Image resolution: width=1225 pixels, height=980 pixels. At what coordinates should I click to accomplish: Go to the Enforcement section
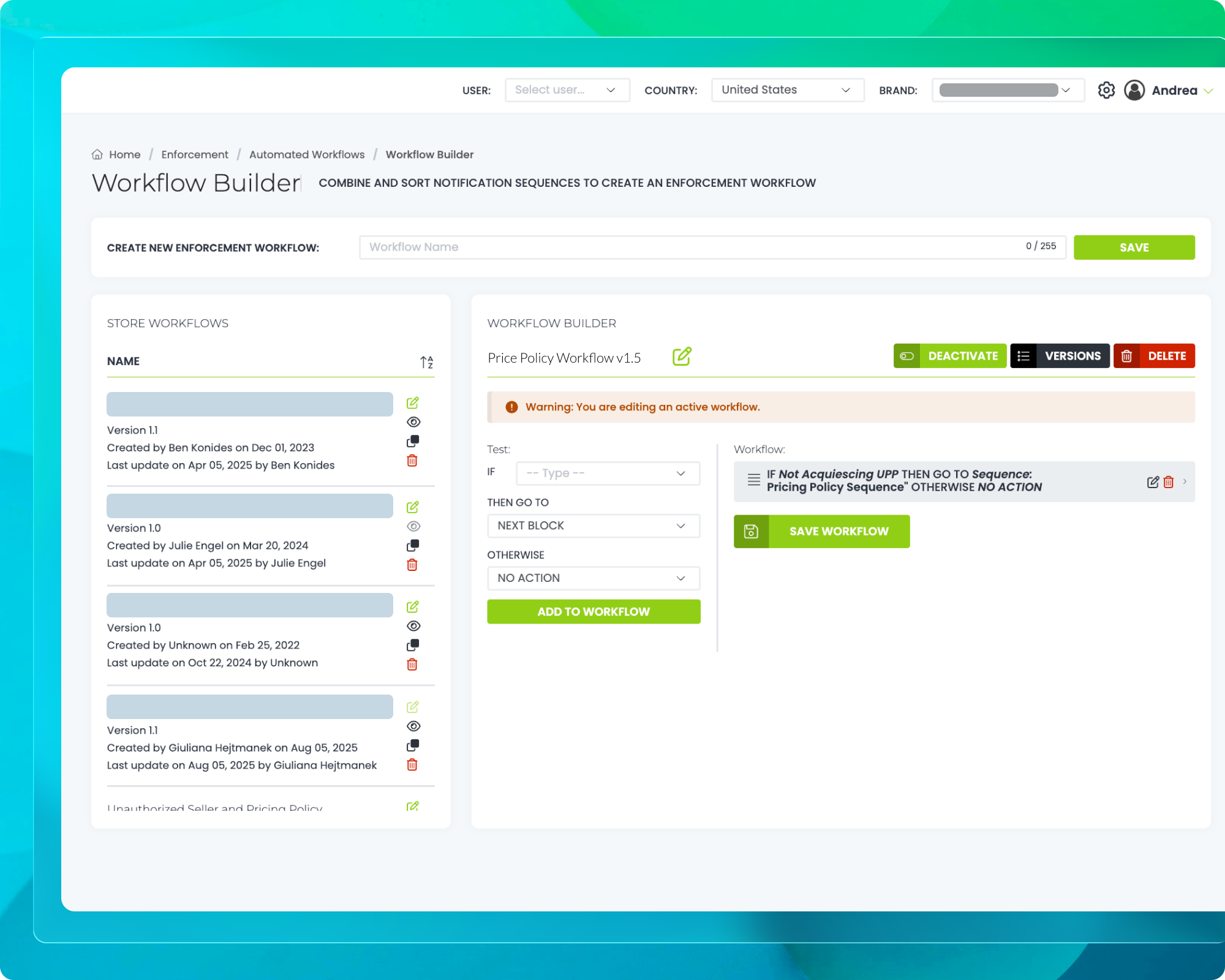195,154
